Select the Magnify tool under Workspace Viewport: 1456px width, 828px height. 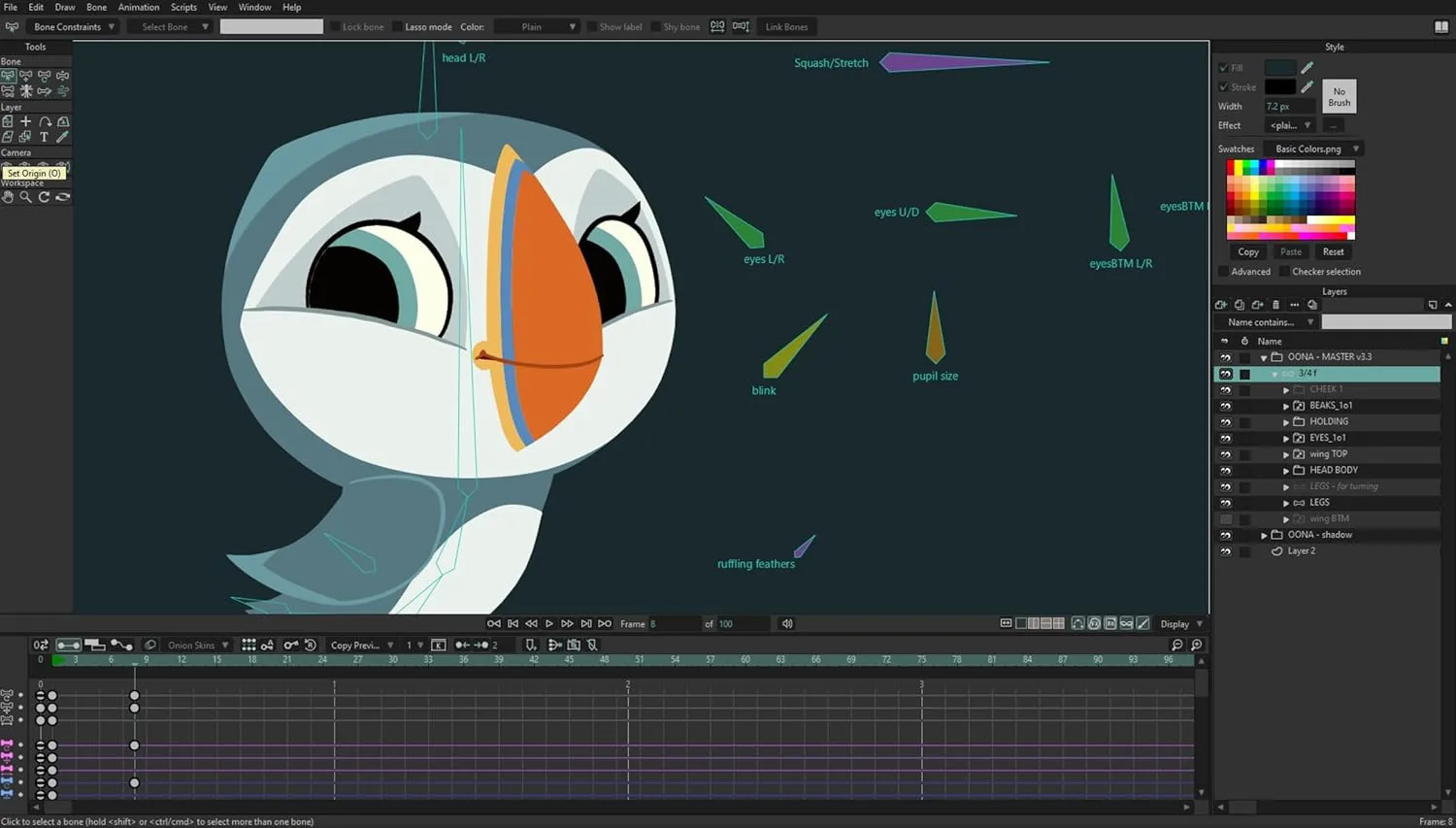(26, 197)
